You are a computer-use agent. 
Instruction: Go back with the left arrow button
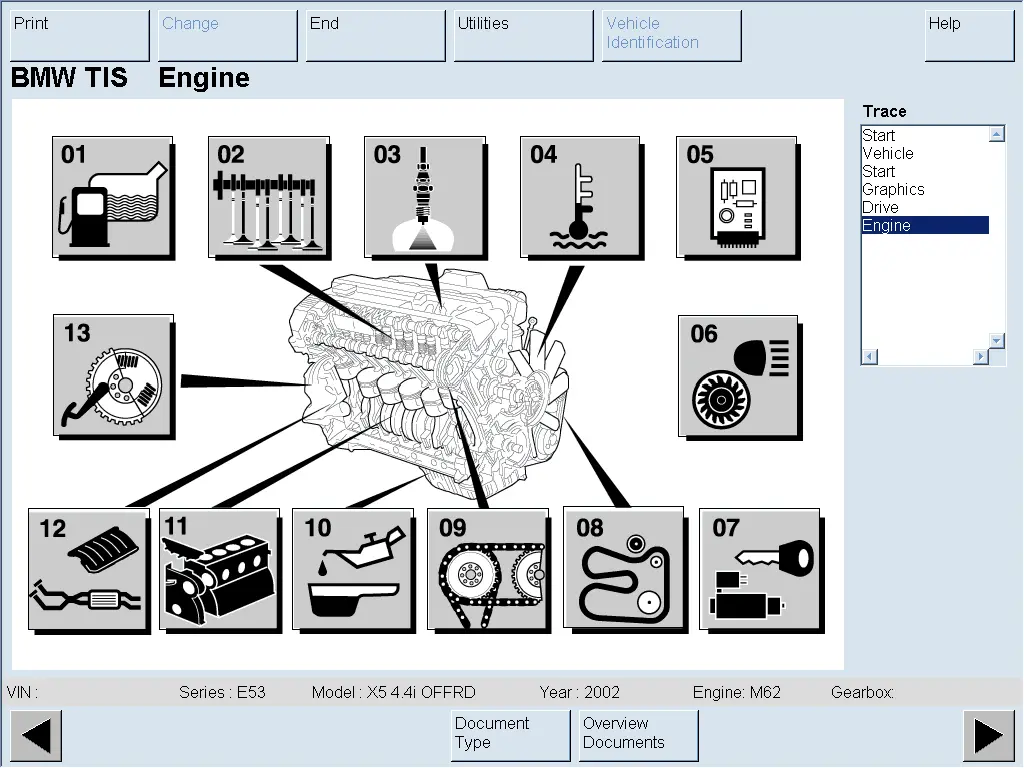[36, 736]
